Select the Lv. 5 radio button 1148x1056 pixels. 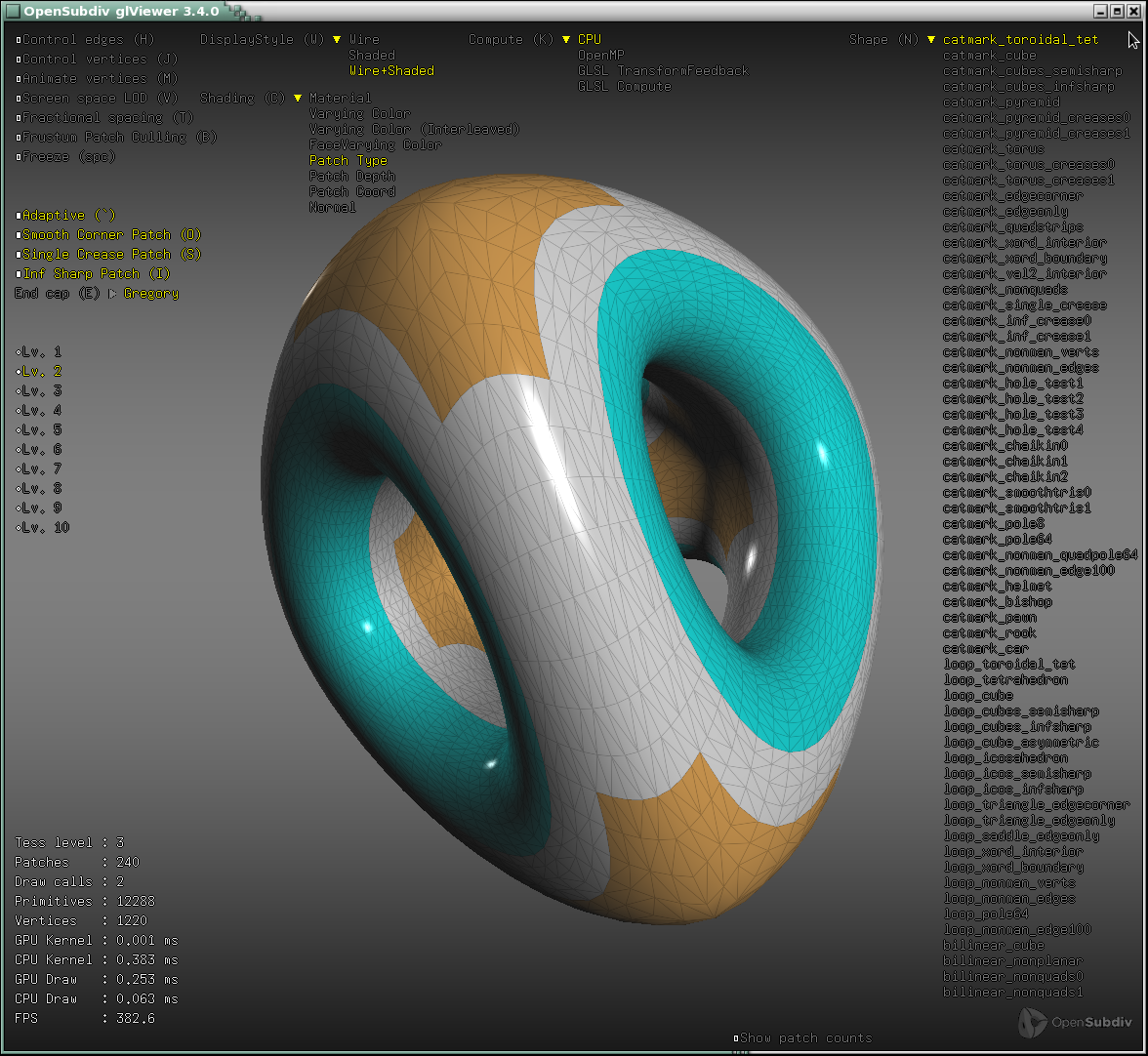point(19,430)
